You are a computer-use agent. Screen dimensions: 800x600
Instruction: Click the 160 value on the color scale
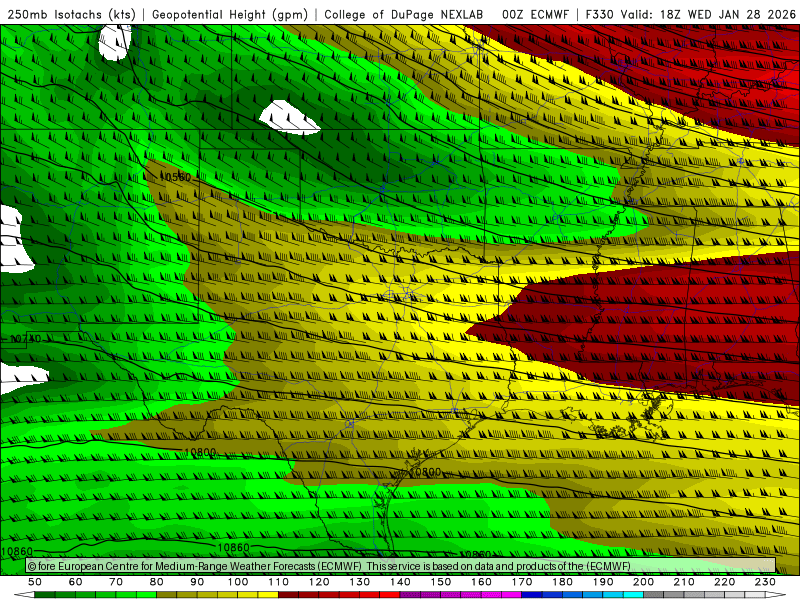pyautogui.click(x=481, y=582)
